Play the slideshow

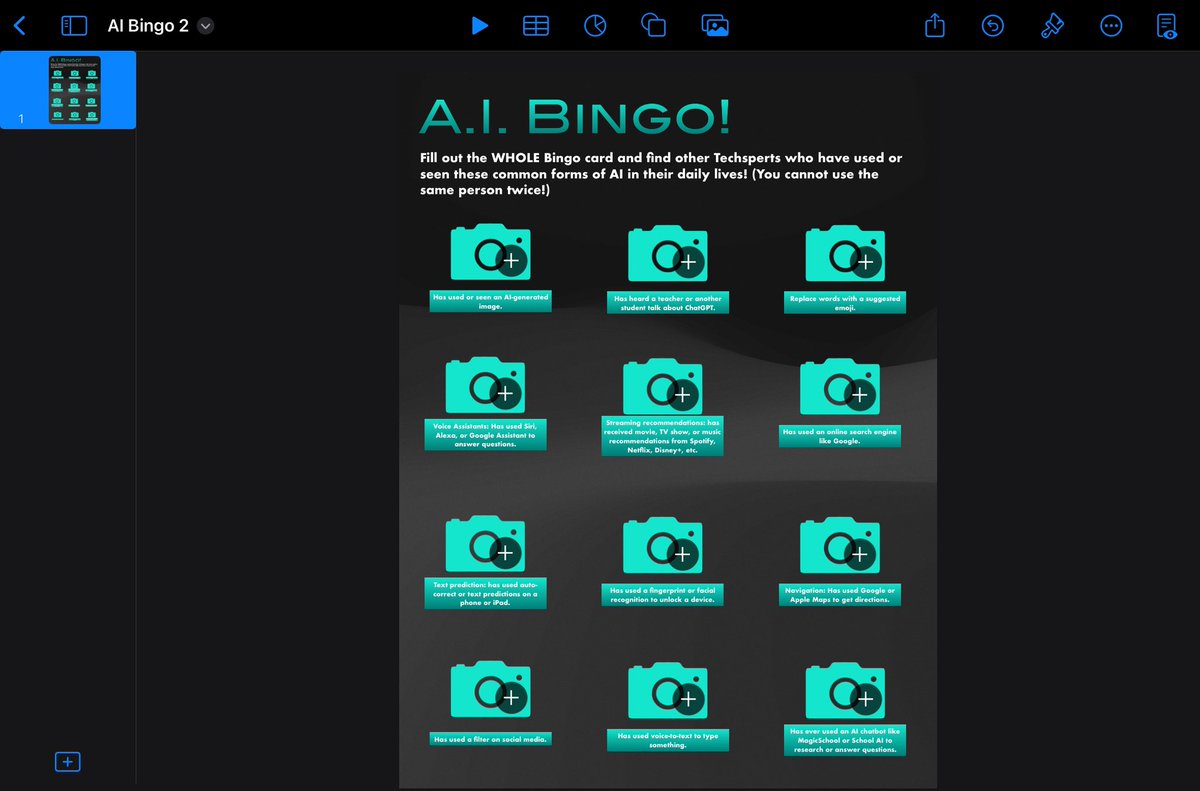click(480, 26)
